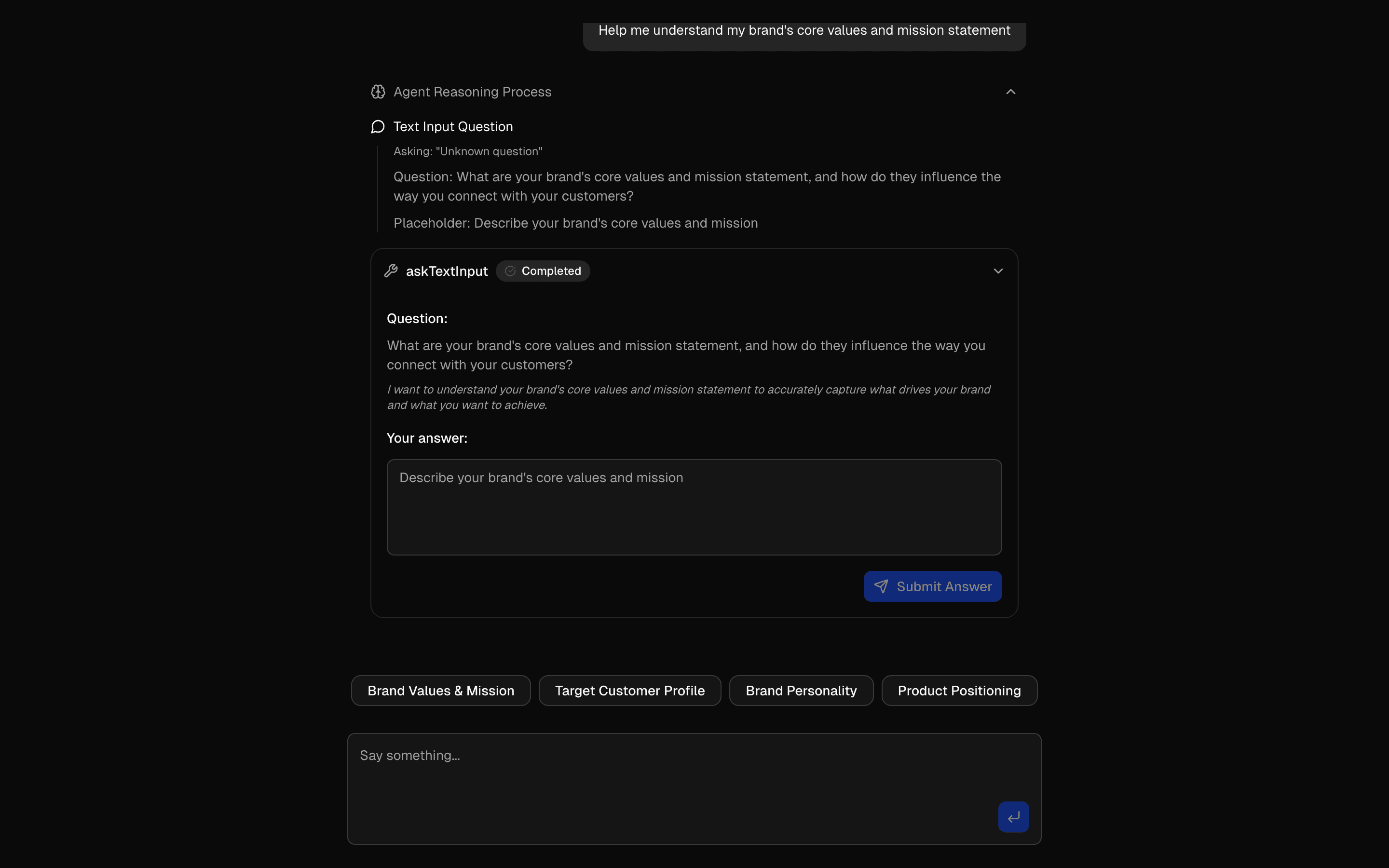Select the Brand Personality suggestion chip
Viewport: 1389px width, 868px height.
[801, 691]
